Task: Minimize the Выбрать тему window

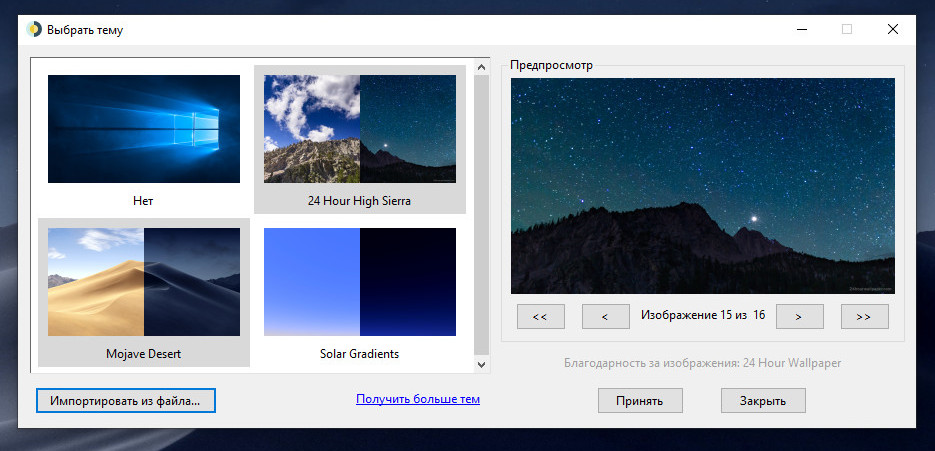Action: tap(801, 29)
